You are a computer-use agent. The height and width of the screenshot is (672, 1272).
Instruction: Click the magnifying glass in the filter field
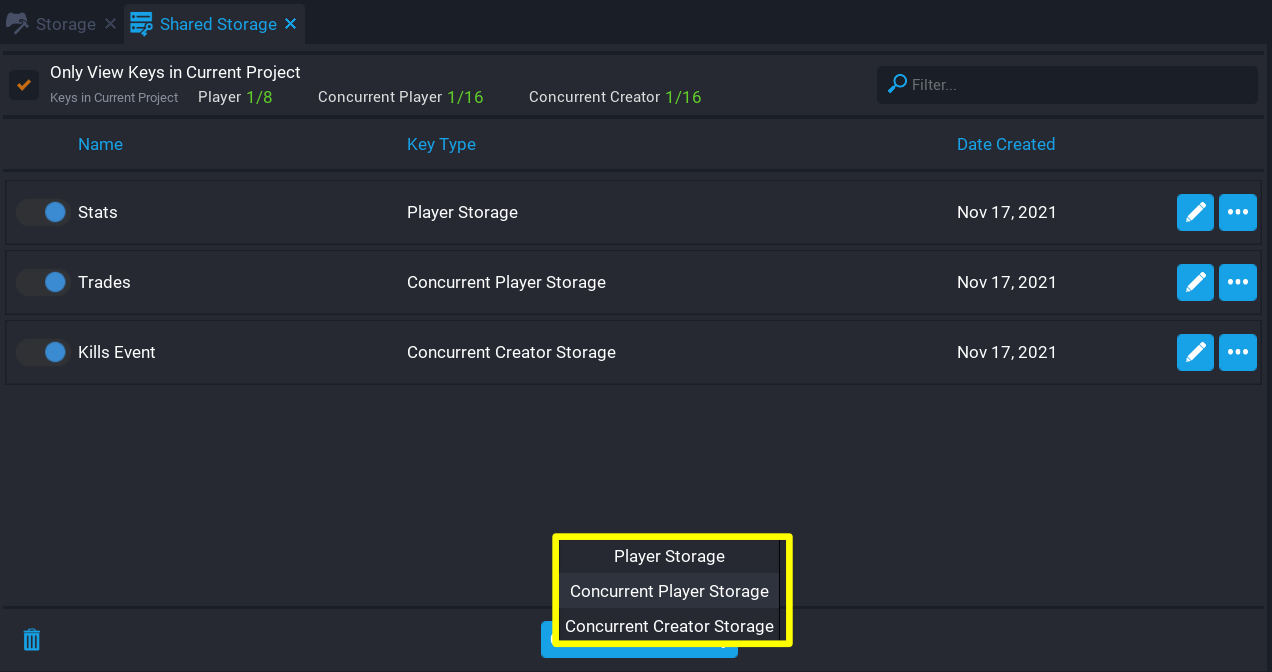(x=895, y=84)
